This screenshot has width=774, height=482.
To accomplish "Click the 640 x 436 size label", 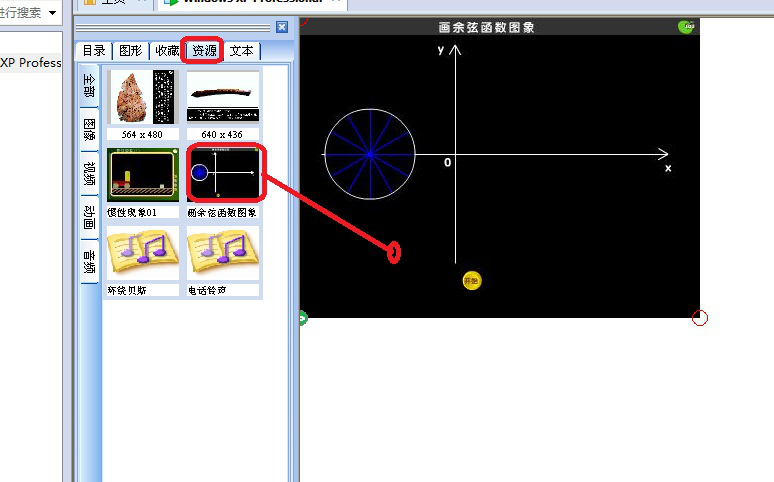I will 222,134.
